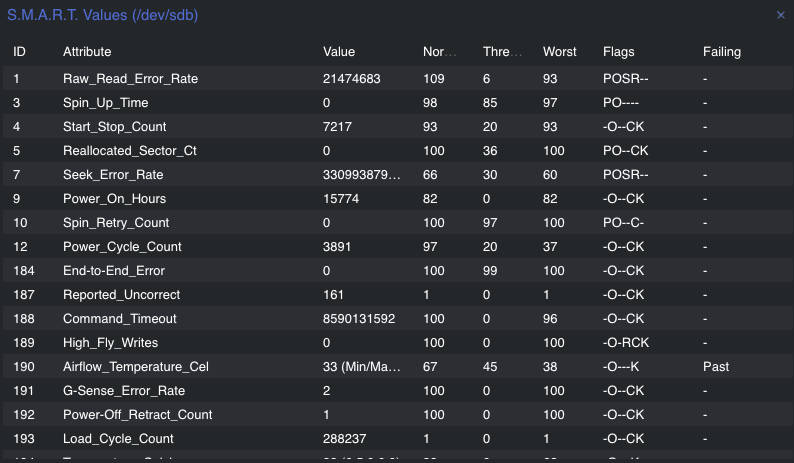Click the Seek_Error_Rate attribute
Screen dimensions: 794x463
point(107,175)
